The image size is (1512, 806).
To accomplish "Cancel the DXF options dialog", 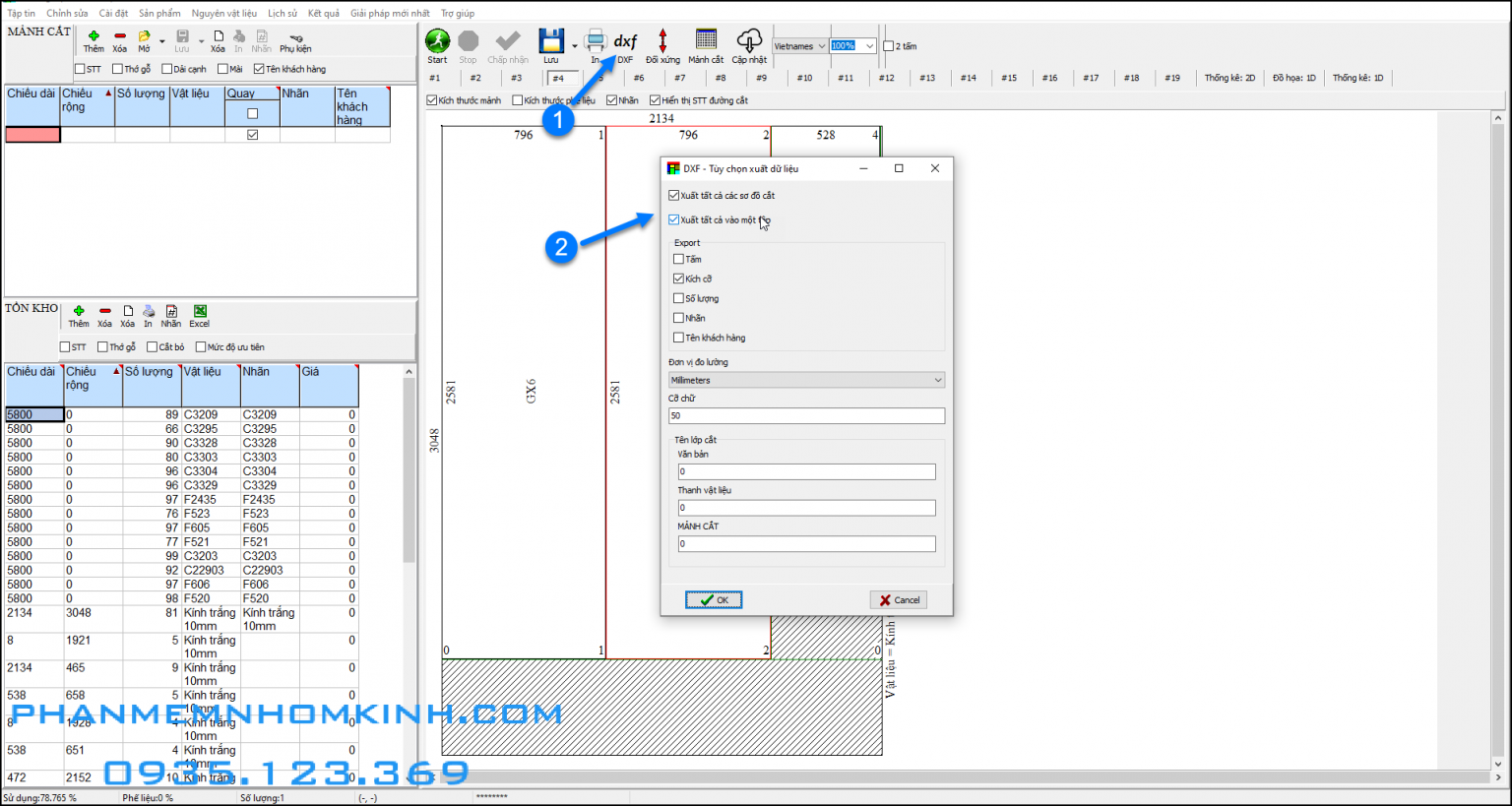I will pyautogui.click(x=897, y=599).
